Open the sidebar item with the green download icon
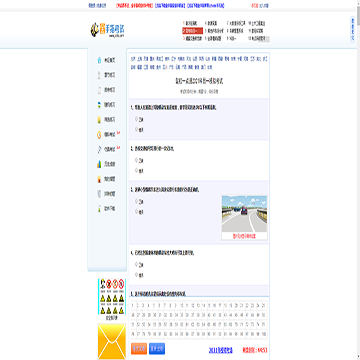Image resolution: width=360 pixels, height=360 pixels. (106, 209)
